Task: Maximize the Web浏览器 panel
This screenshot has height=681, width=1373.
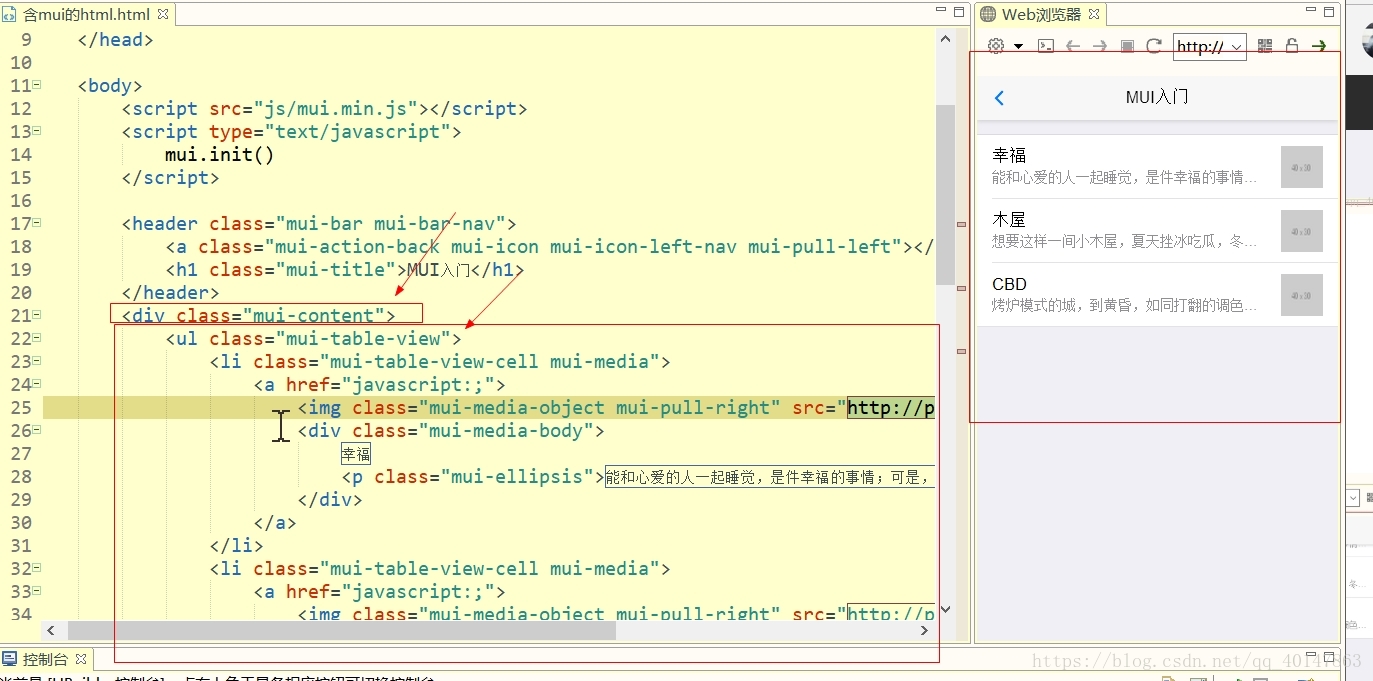Action: tap(1330, 12)
